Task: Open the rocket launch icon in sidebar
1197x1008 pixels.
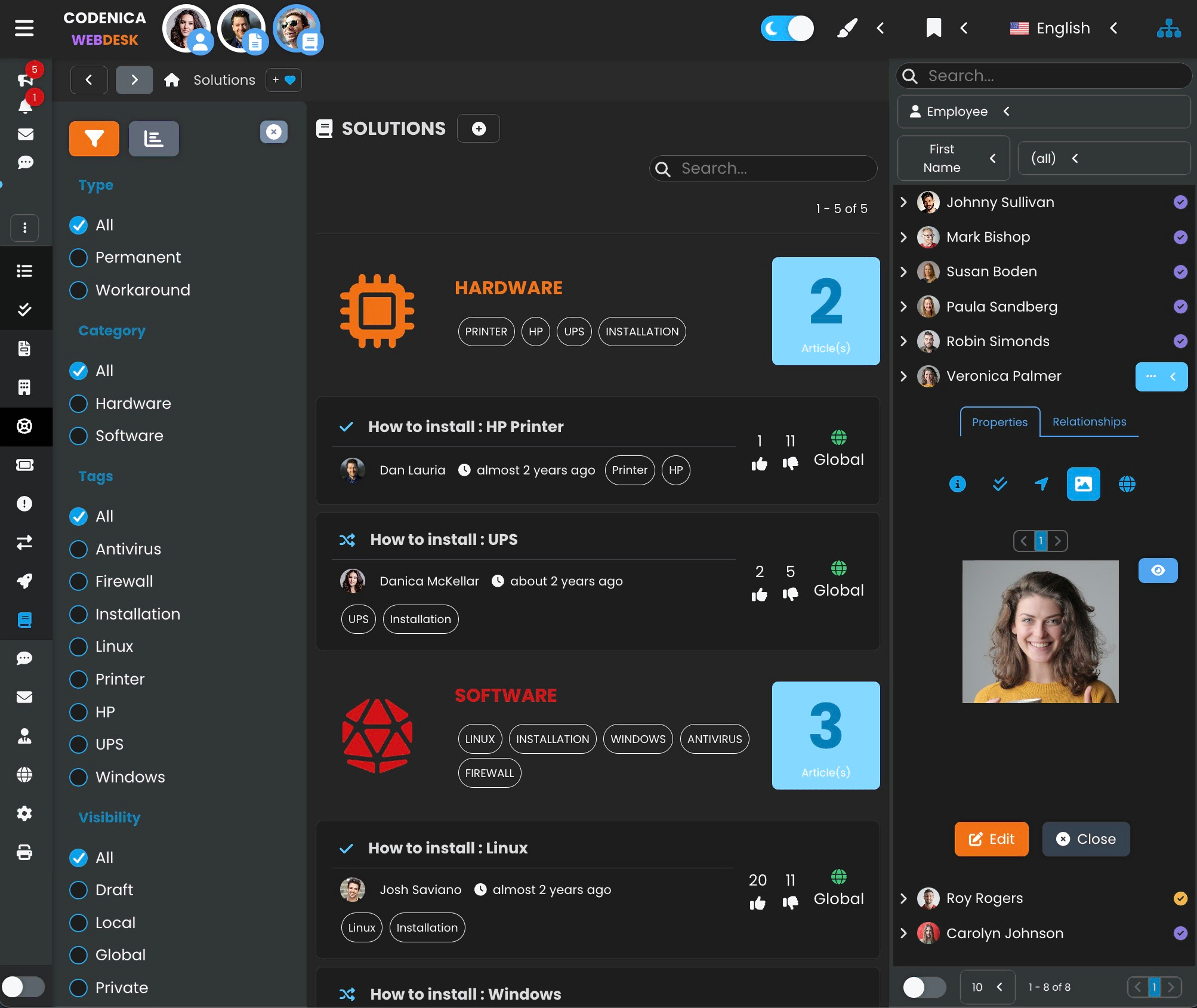Action: coord(24,581)
